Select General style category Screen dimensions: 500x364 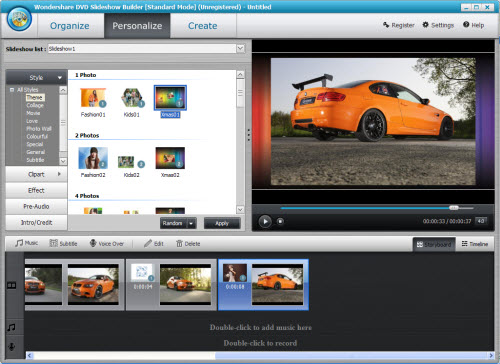(x=36, y=152)
